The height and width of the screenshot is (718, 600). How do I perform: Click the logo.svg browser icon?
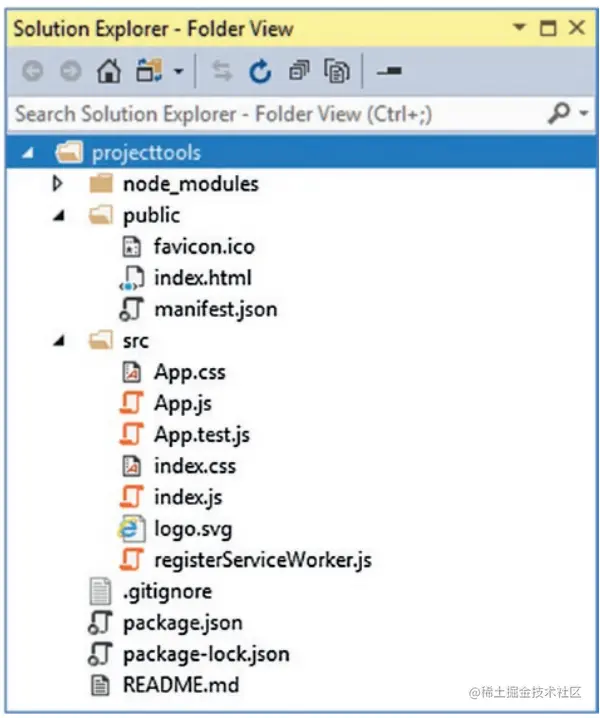[x=132, y=529]
